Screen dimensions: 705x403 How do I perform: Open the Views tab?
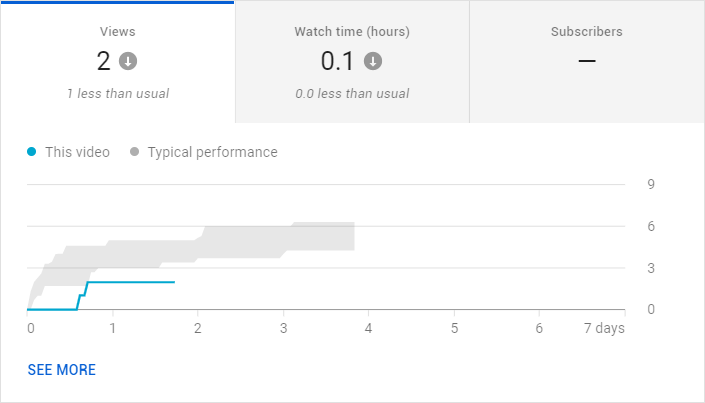pos(117,62)
